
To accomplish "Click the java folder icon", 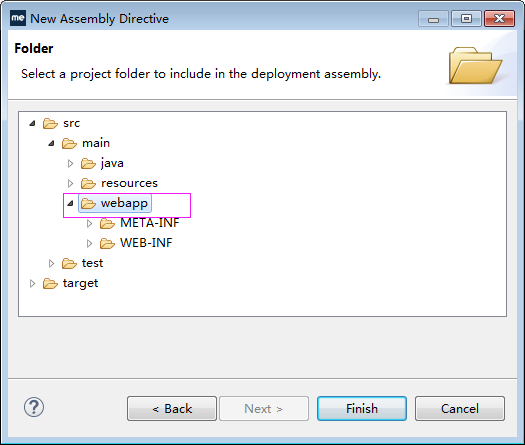I will tap(88, 163).
